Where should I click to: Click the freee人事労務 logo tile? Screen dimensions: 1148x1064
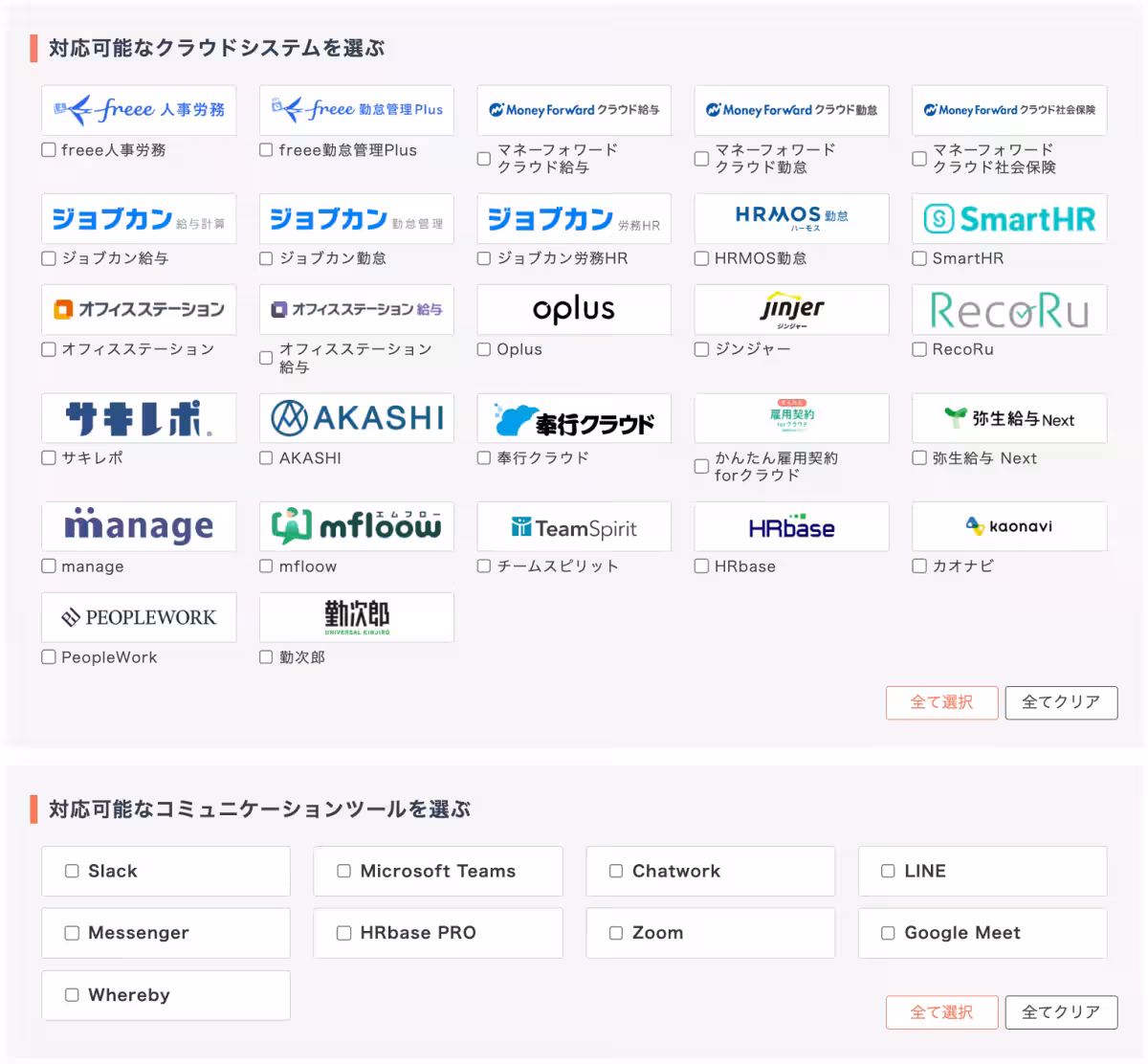click(x=139, y=110)
